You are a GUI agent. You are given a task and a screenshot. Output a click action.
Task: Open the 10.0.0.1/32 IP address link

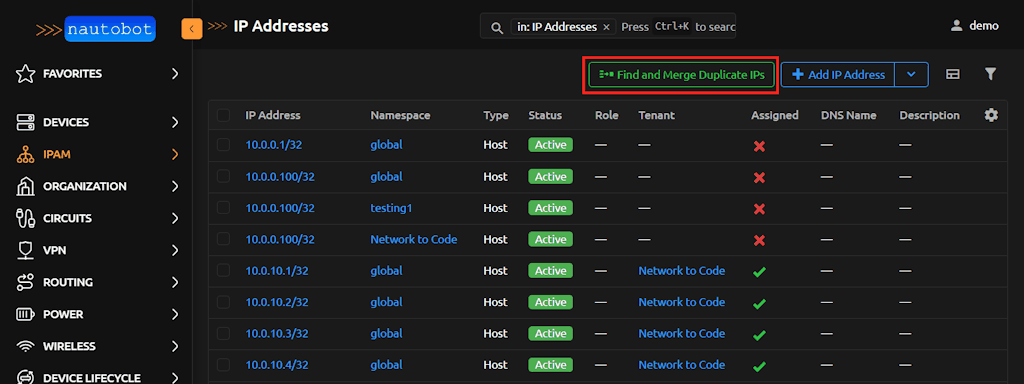click(x=274, y=144)
